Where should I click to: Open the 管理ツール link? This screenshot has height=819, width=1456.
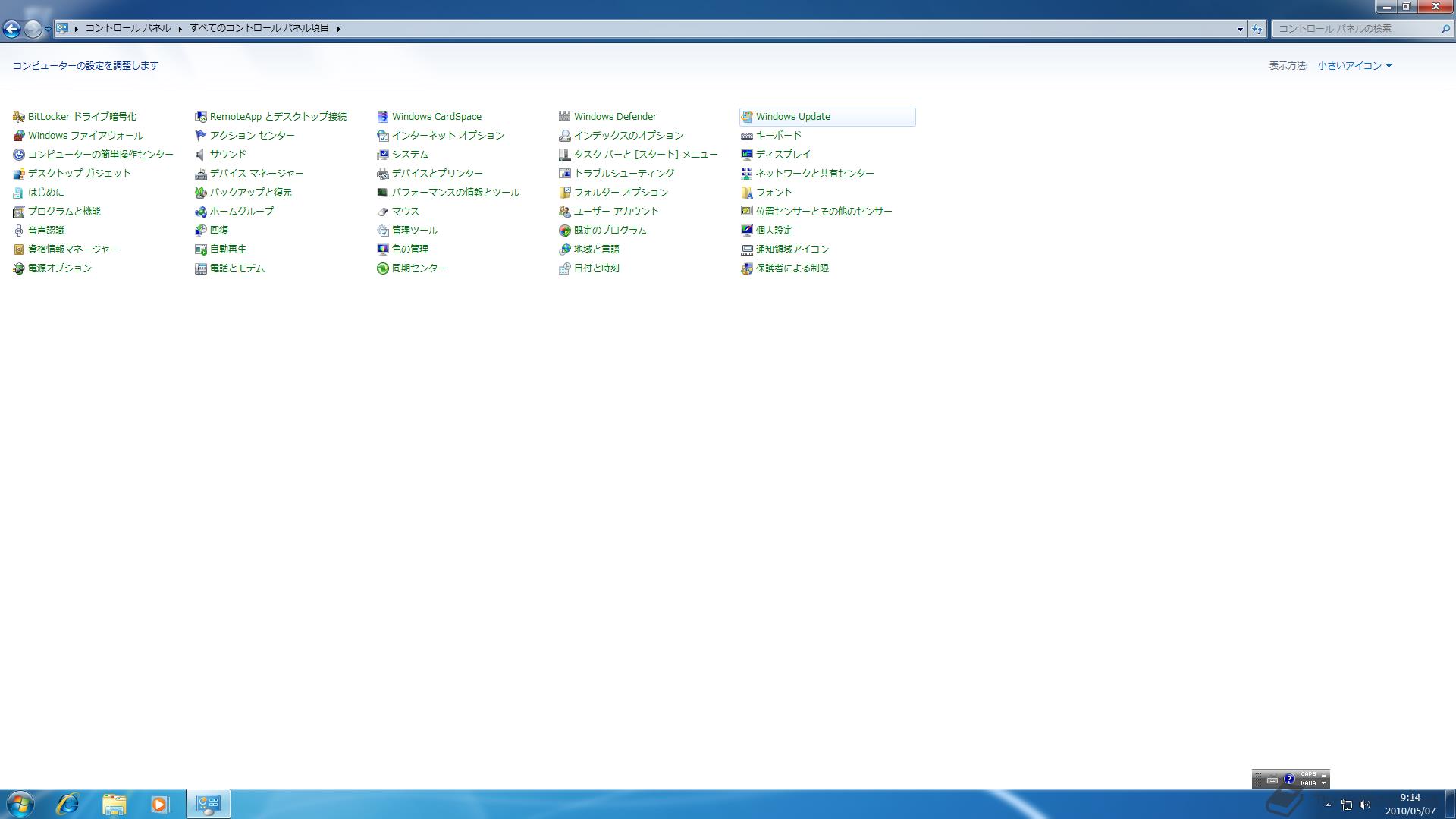coord(415,231)
